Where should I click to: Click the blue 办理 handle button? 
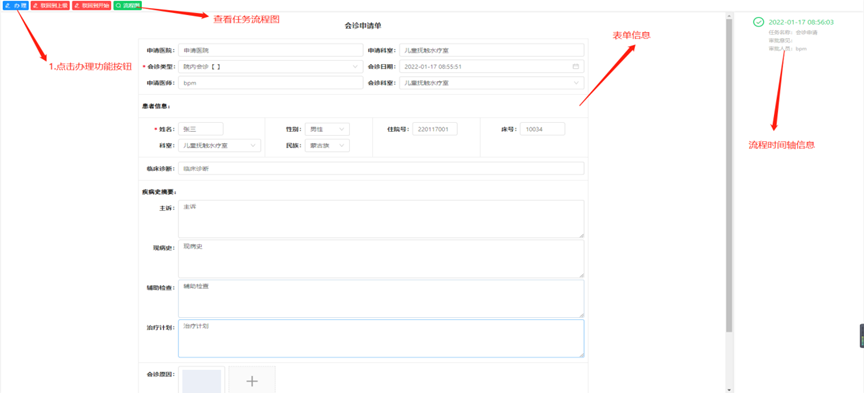(15, 6)
